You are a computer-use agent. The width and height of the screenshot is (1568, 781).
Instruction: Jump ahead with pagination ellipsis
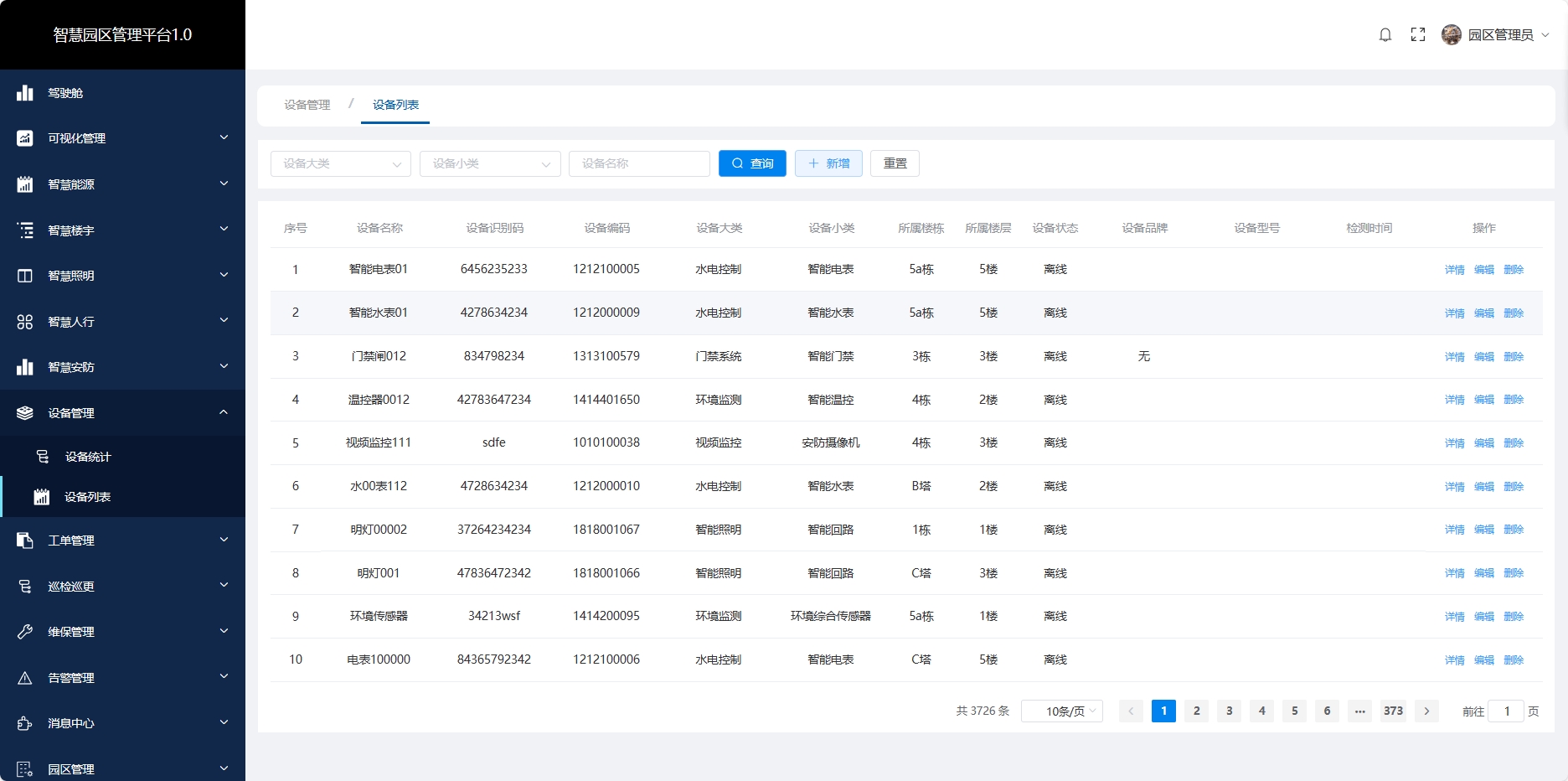(1360, 711)
